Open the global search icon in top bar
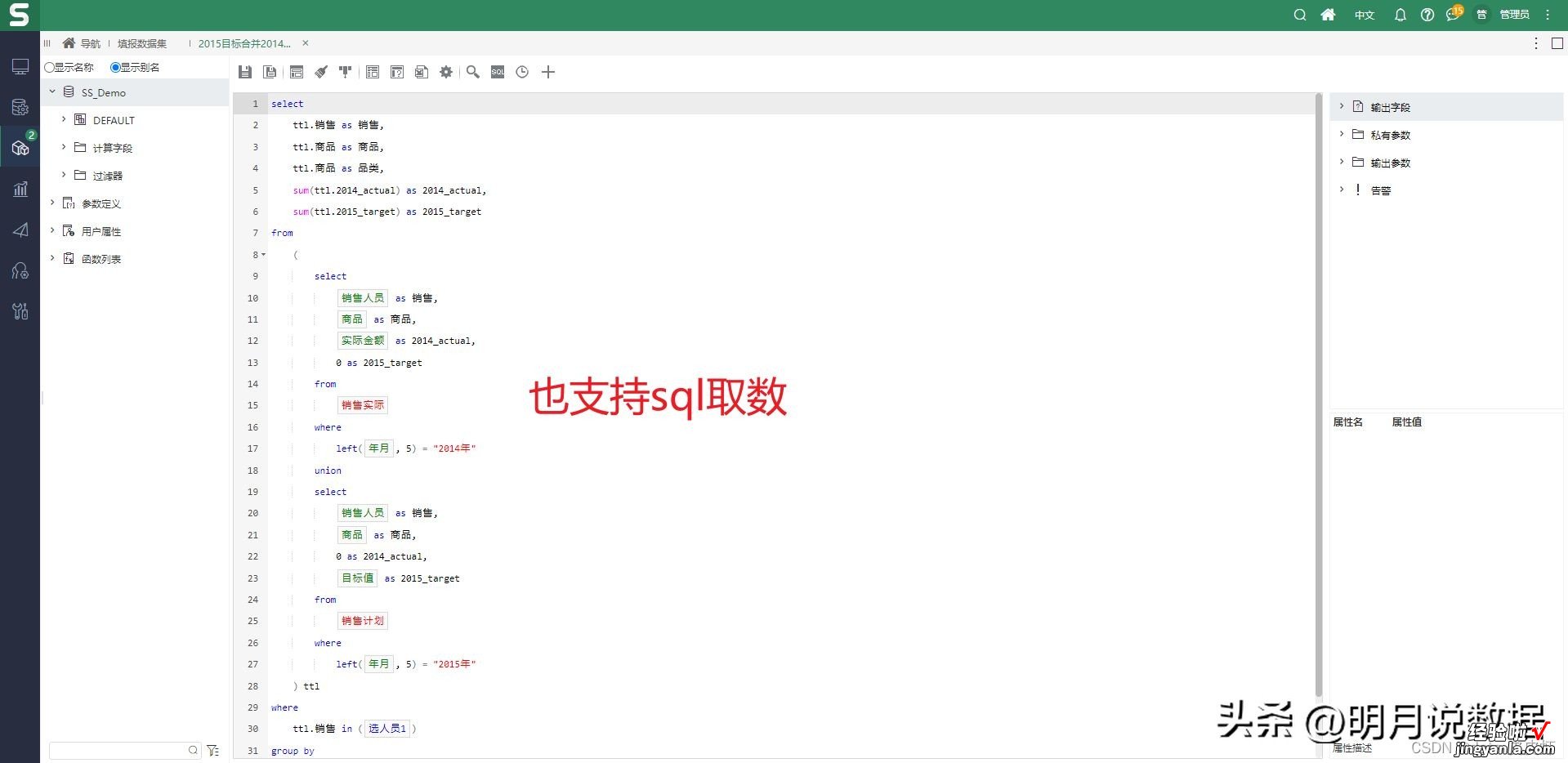This screenshot has width=1568, height=763. pyautogui.click(x=1300, y=15)
